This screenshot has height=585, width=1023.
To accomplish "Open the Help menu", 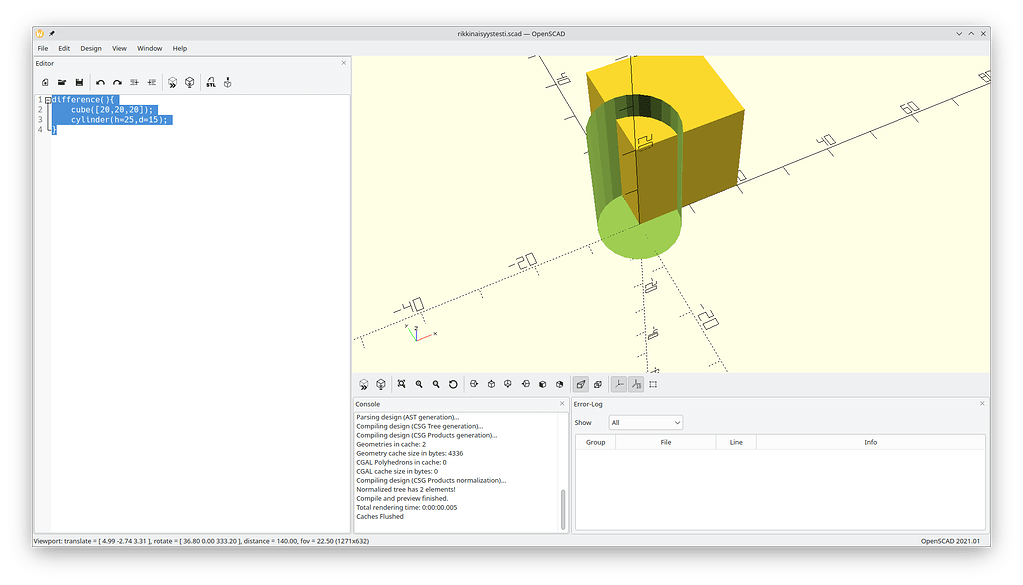I will click(179, 48).
